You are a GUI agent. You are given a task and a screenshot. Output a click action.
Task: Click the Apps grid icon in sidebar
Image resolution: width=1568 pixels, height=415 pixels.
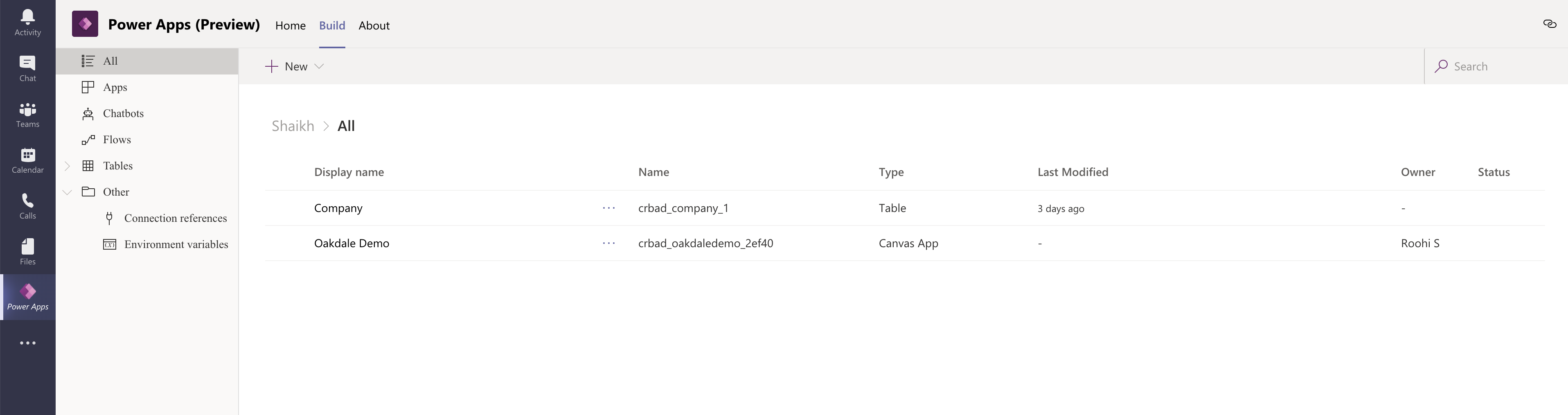[88, 87]
